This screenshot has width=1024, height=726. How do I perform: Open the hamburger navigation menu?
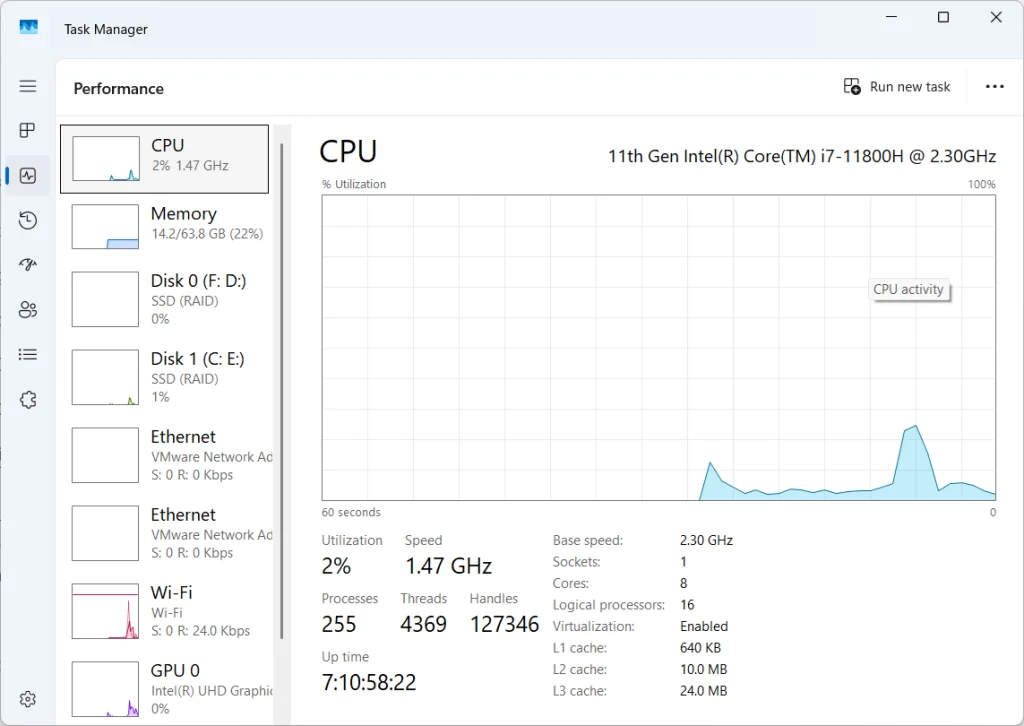coord(28,86)
